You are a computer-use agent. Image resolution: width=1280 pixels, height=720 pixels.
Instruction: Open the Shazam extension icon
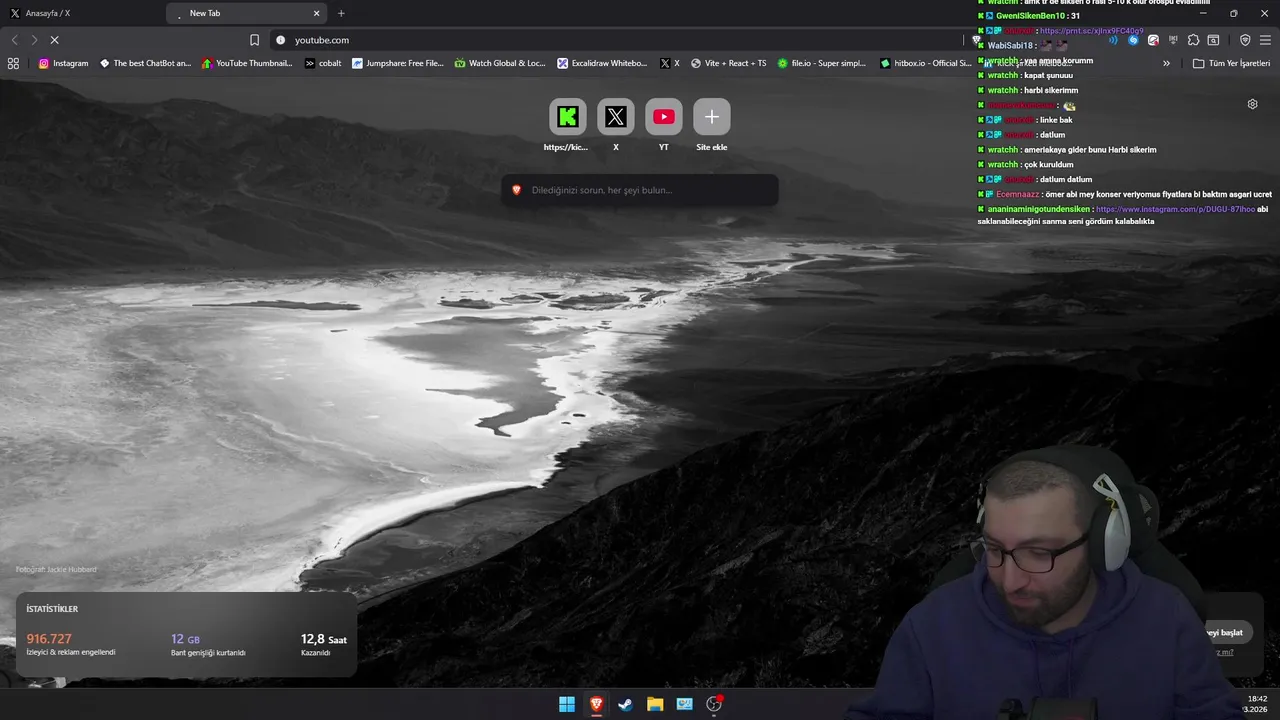pyautogui.click(x=1133, y=40)
